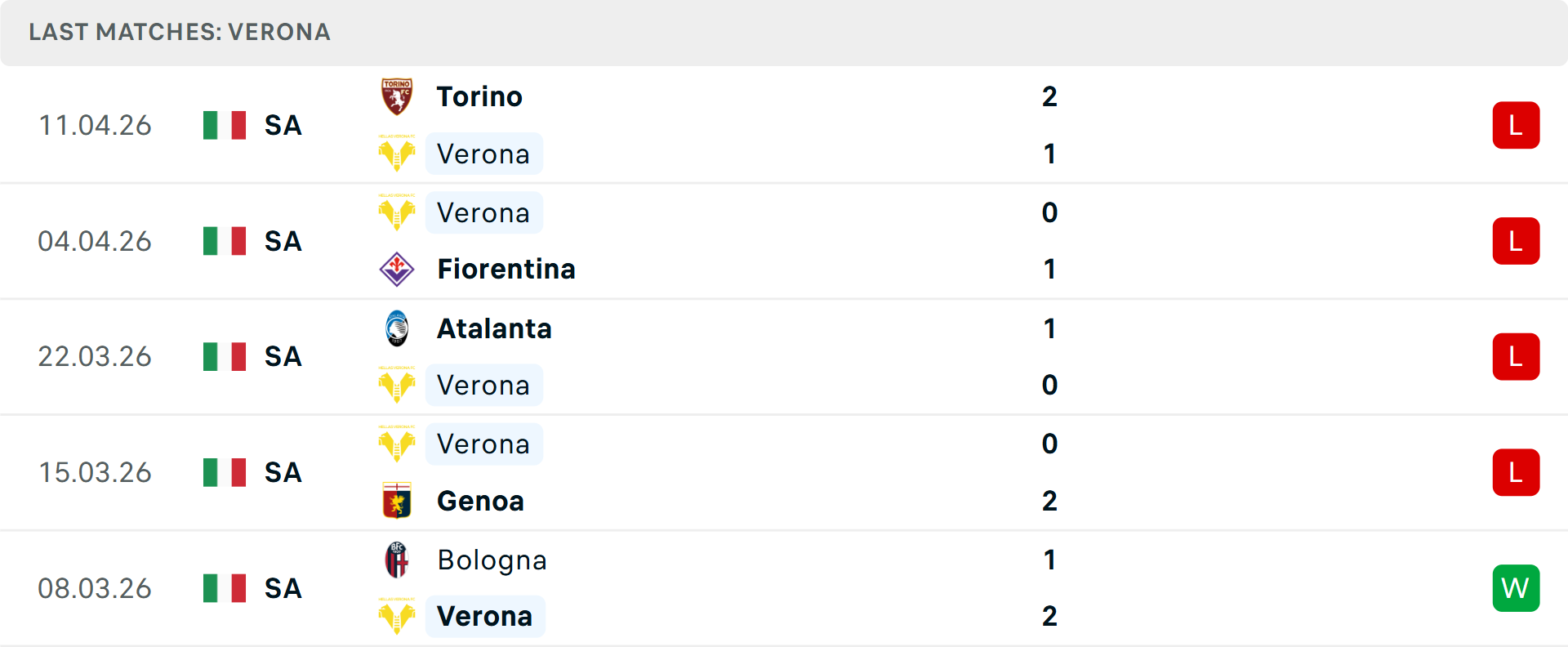Click the green W result badge
This screenshot has height=647, width=1568.
tap(1516, 588)
